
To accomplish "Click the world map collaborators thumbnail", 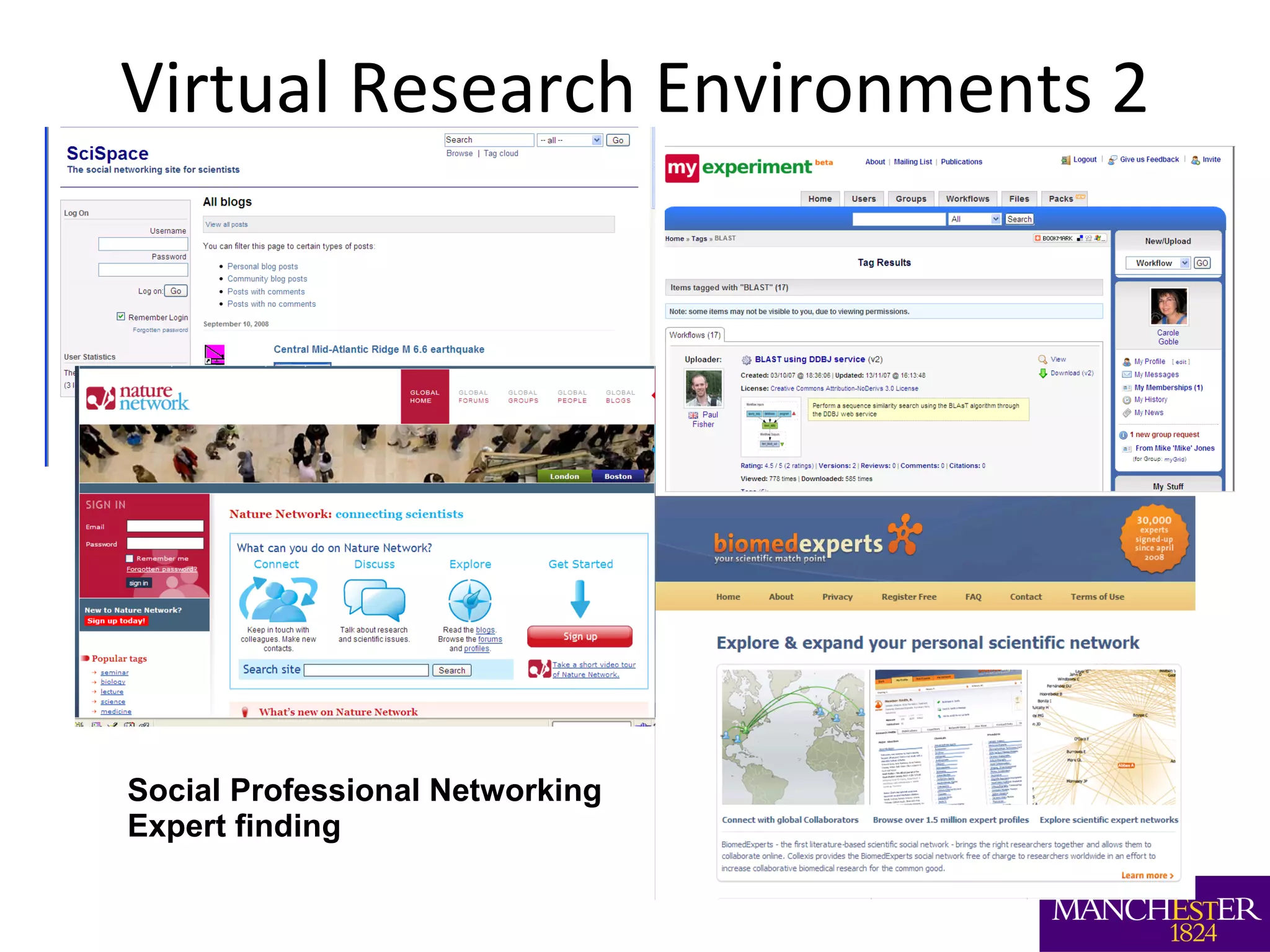I will [x=793, y=737].
